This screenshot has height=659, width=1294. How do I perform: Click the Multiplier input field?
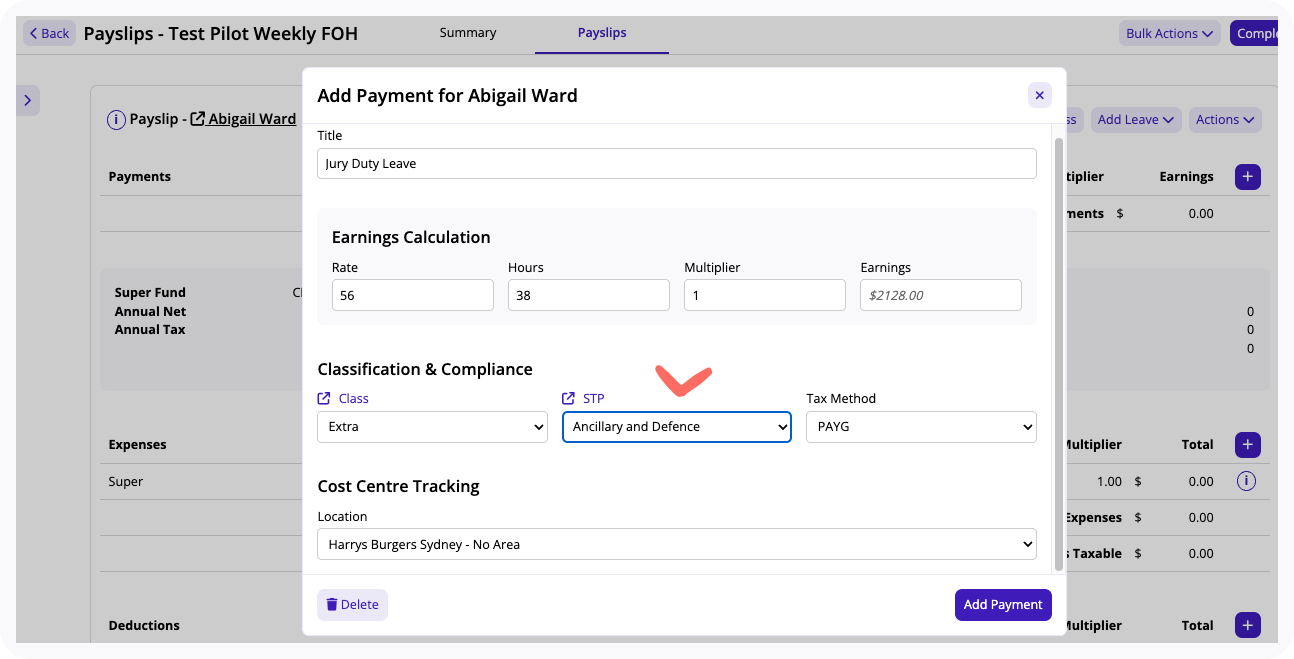pyautogui.click(x=765, y=295)
